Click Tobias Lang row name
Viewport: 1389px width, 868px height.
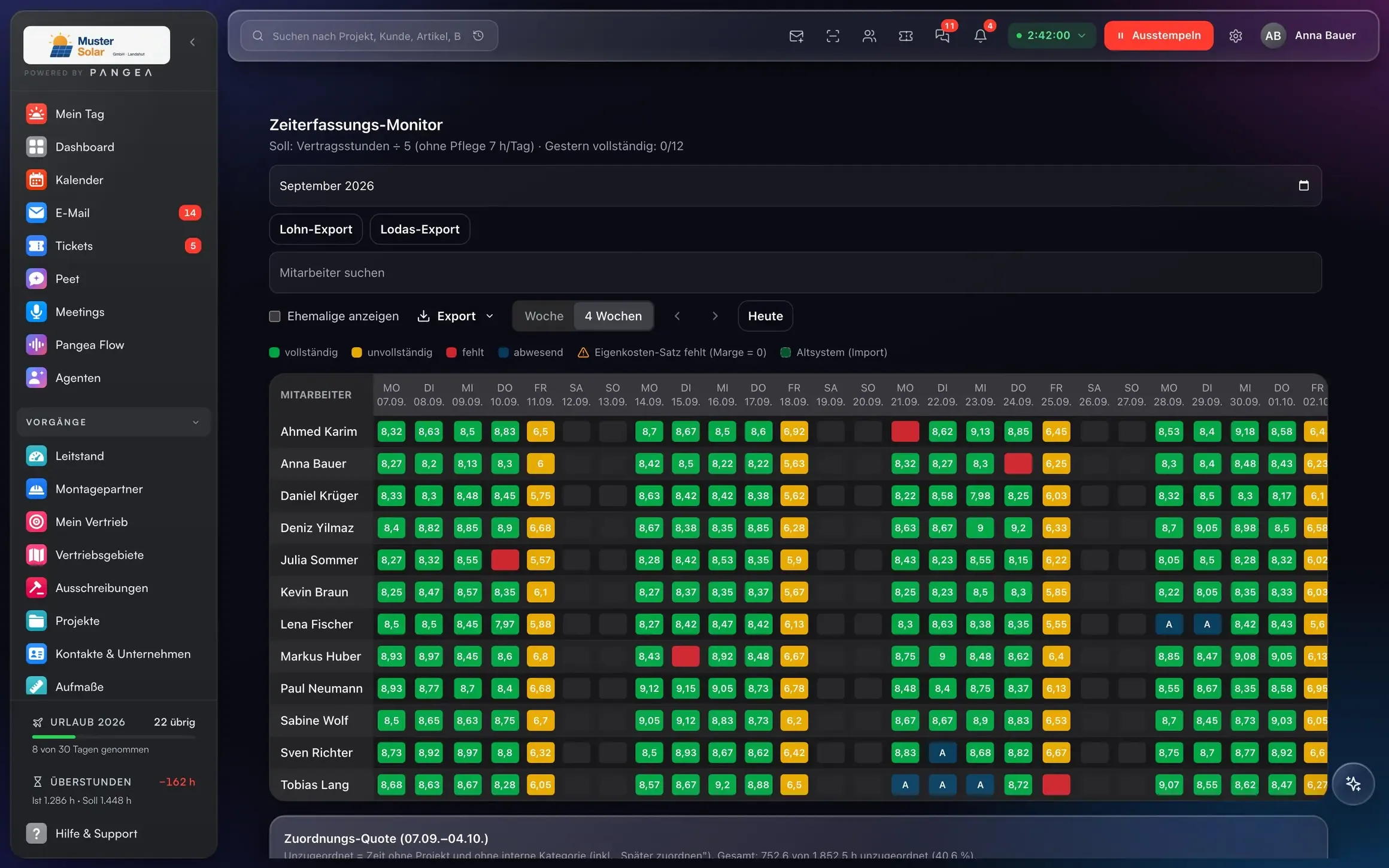[314, 784]
